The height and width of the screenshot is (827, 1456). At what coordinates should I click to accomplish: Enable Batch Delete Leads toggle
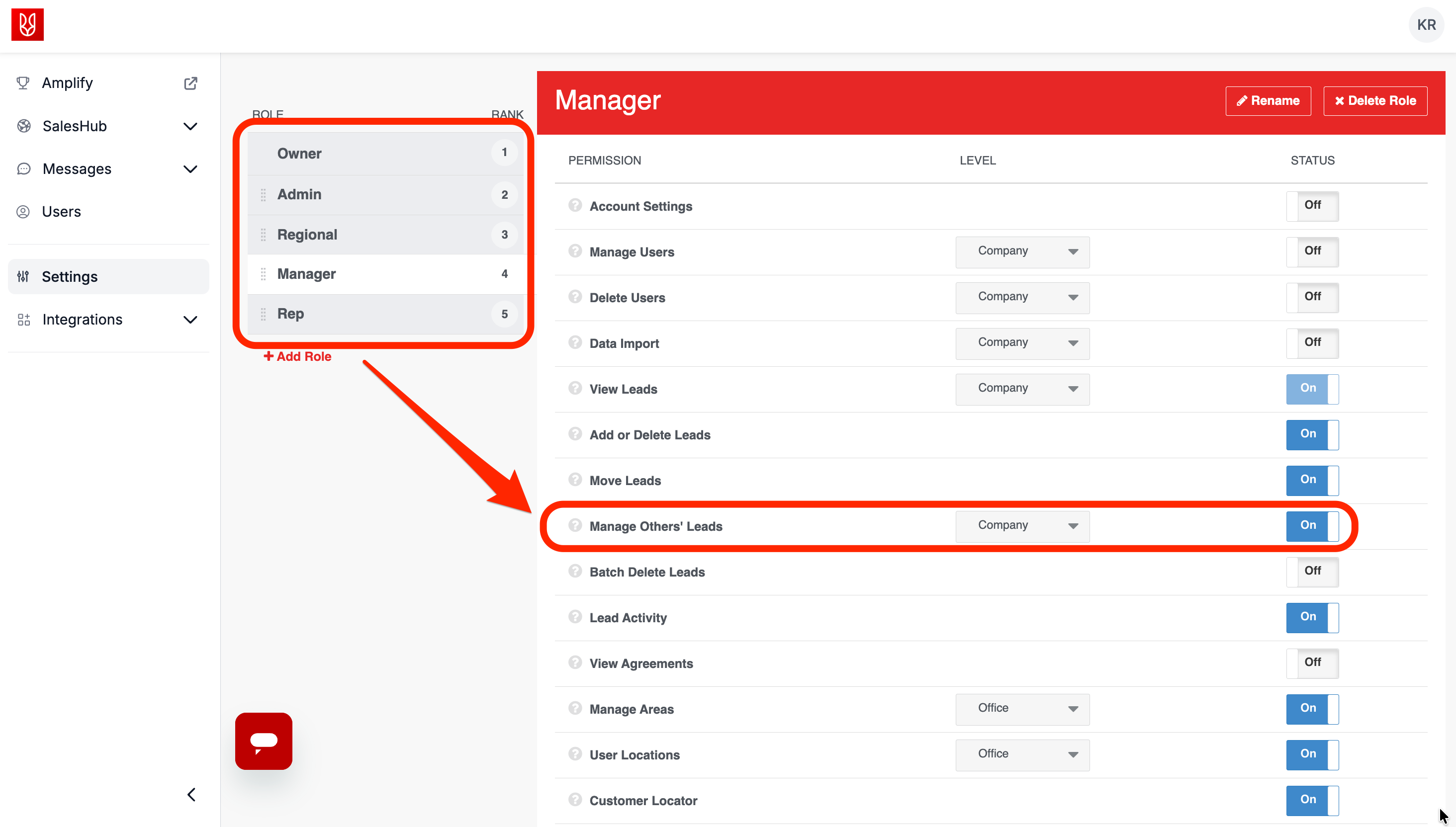[x=1312, y=572]
